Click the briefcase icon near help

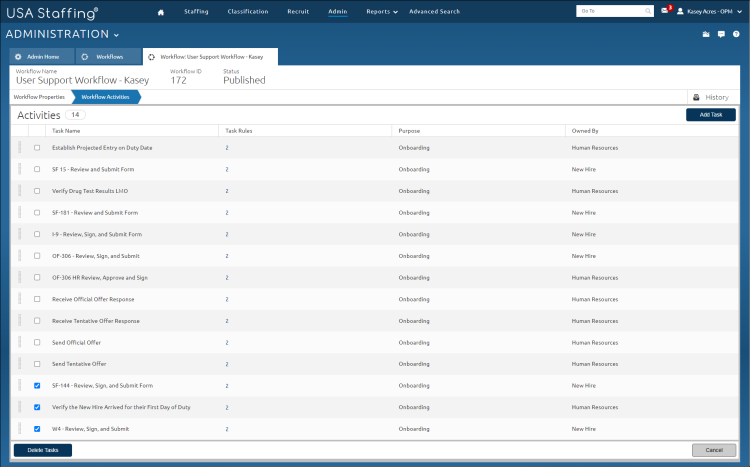coord(706,34)
